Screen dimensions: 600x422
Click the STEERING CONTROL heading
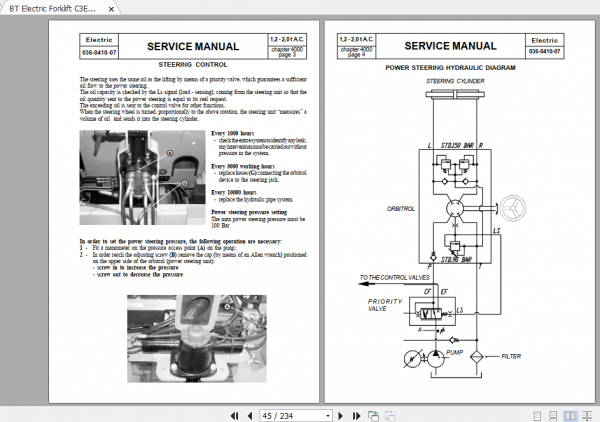pyautogui.click(x=193, y=65)
